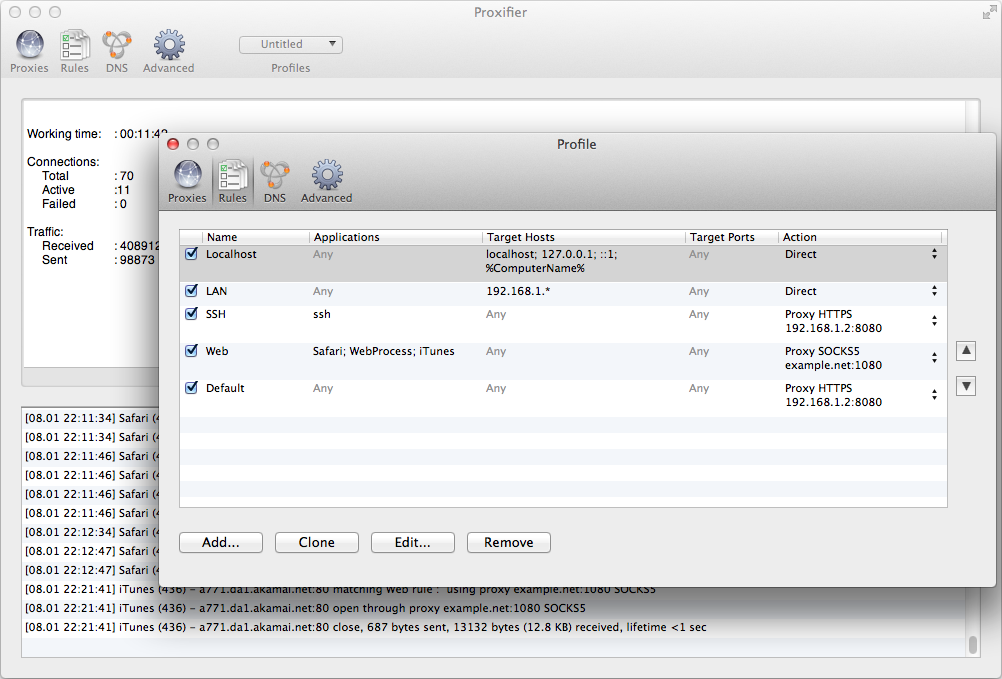
Task: Click the Add... button
Action: 221,542
